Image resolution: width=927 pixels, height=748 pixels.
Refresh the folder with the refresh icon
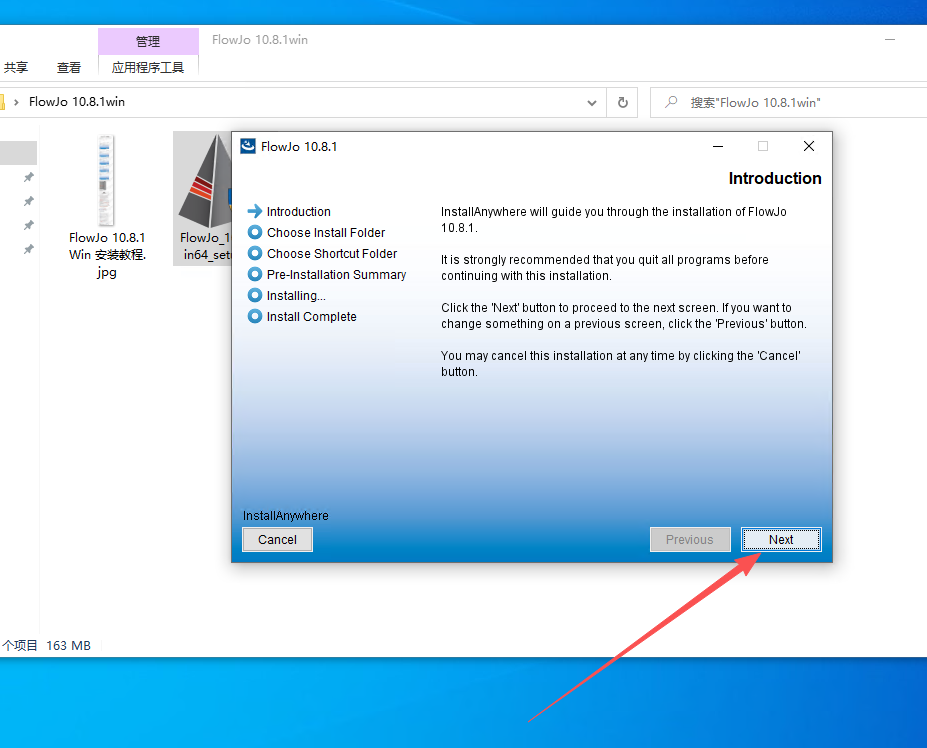[x=623, y=102]
